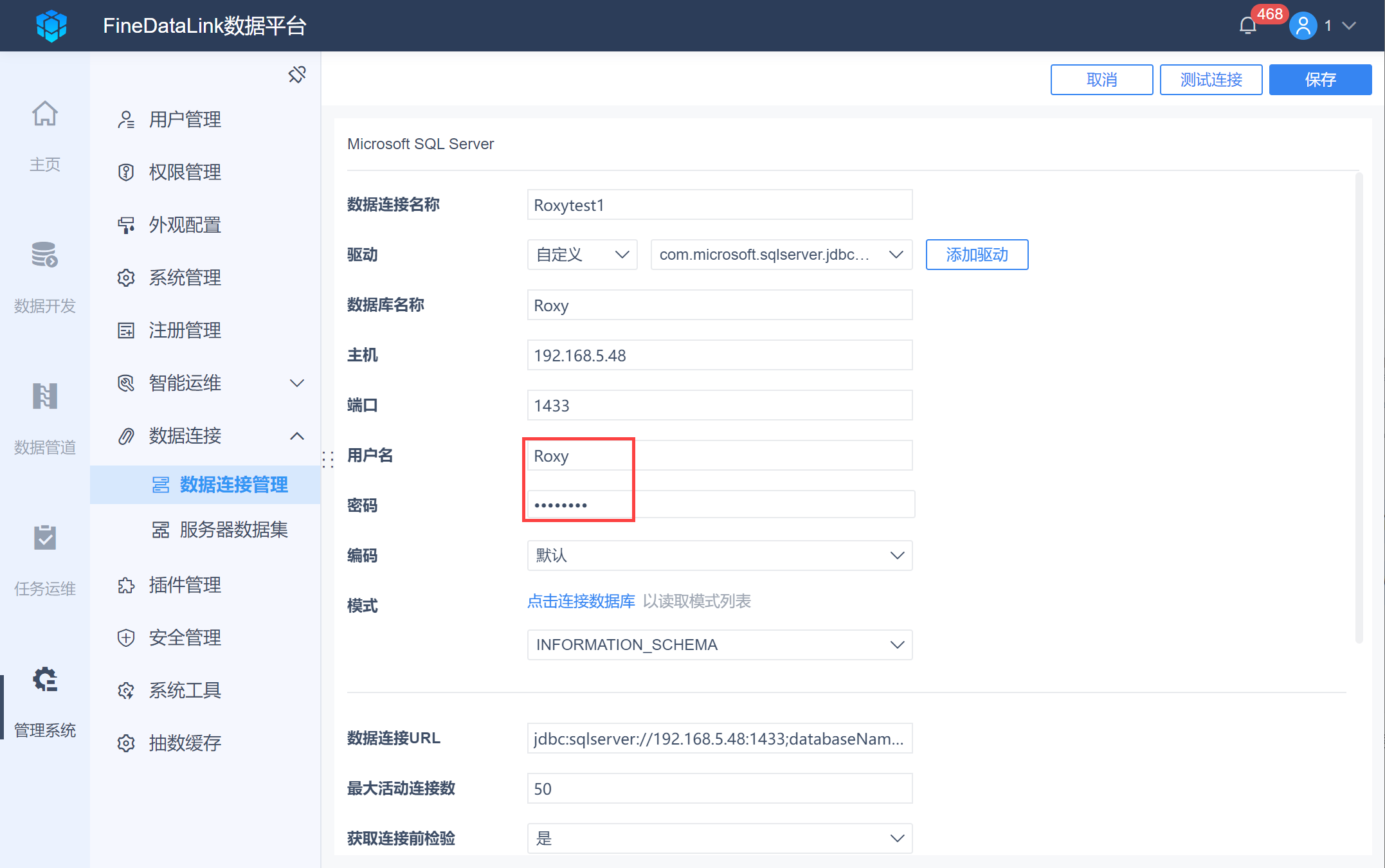Open the 编码 encoding dropdown
1385x868 pixels.
click(x=720, y=556)
